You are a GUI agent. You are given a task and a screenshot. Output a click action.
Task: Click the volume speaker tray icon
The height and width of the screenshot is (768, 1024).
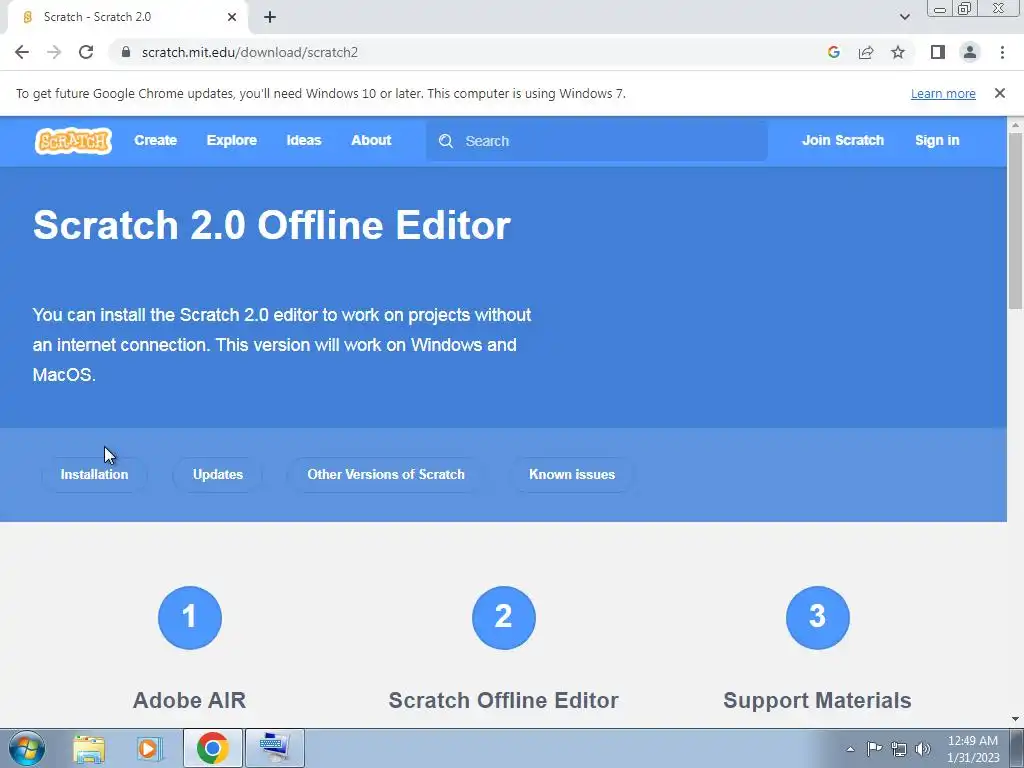923,749
